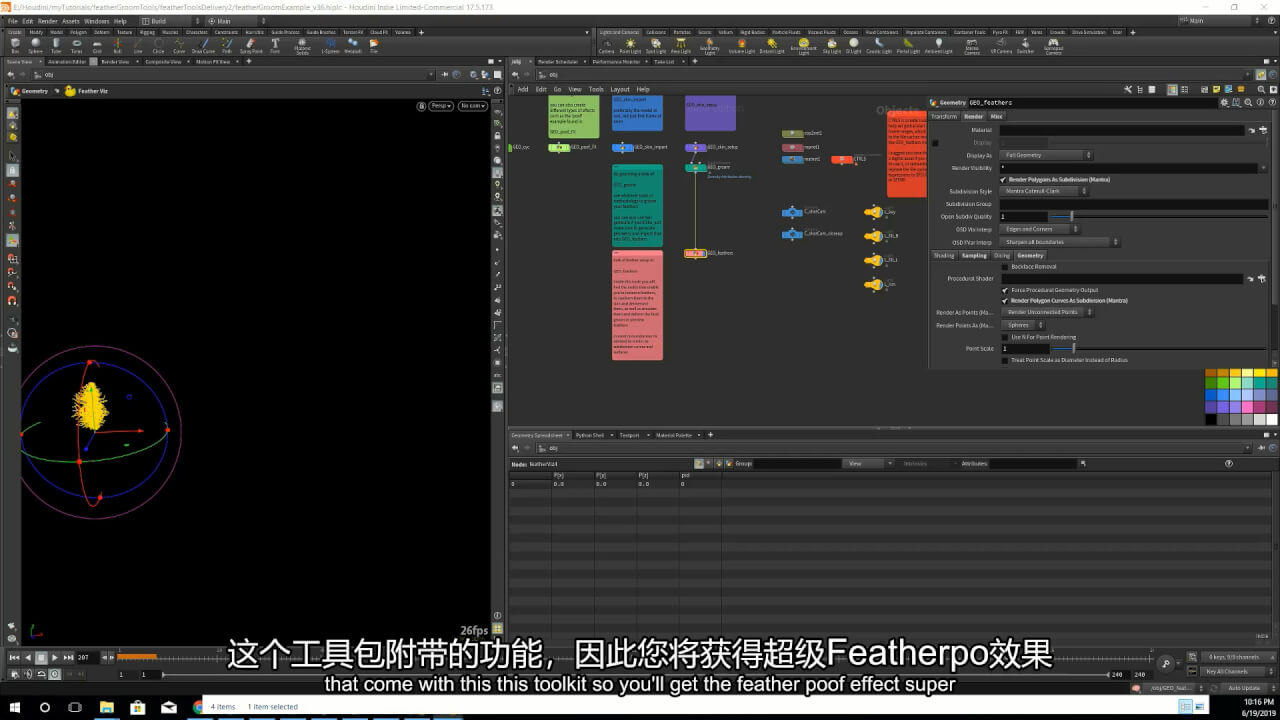The width and height of the screenshot is (1280, 720).
Task: Open the Persp camera dropdown in viewport
Action: click(x=441, y=106)
